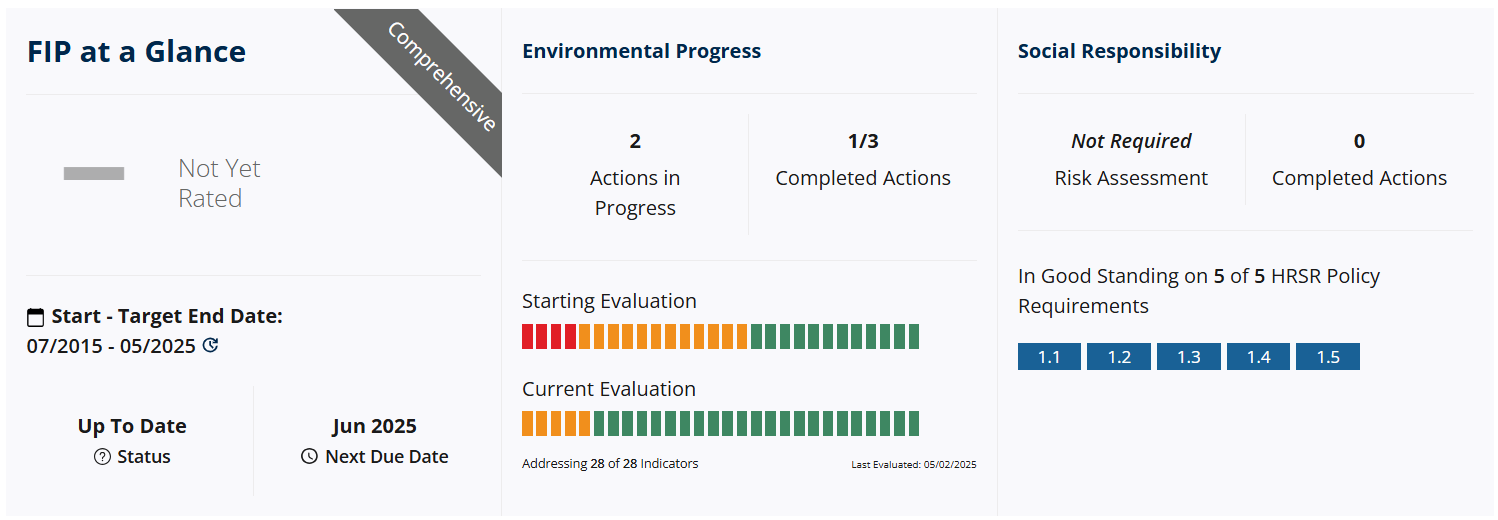
Task: Select policy requirement badge 1.4
Action: (x=1258, y=357)
